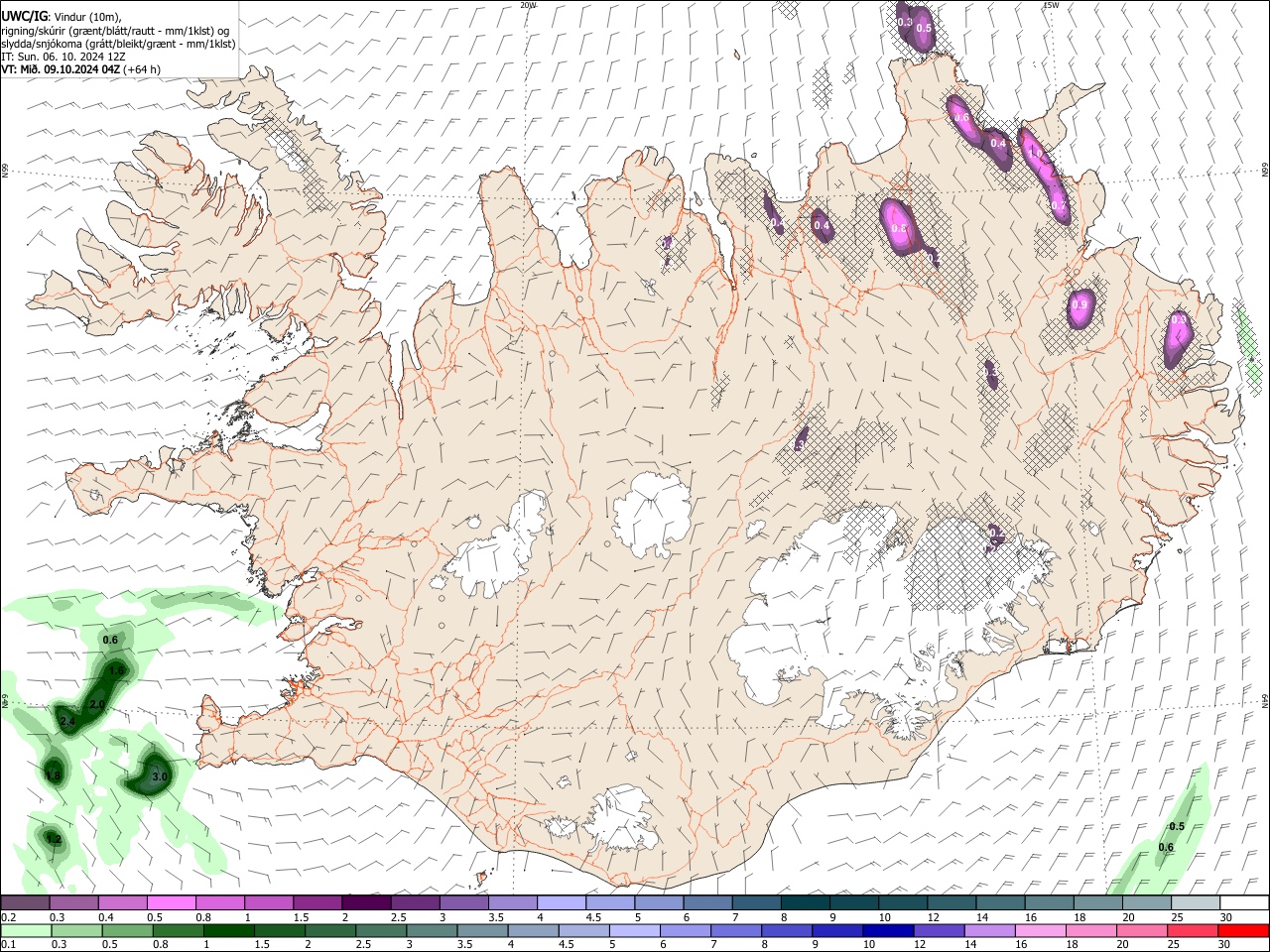Click the 0.2 swatch on the upper snow scale

pyautogui.click(x=25, y=902)
